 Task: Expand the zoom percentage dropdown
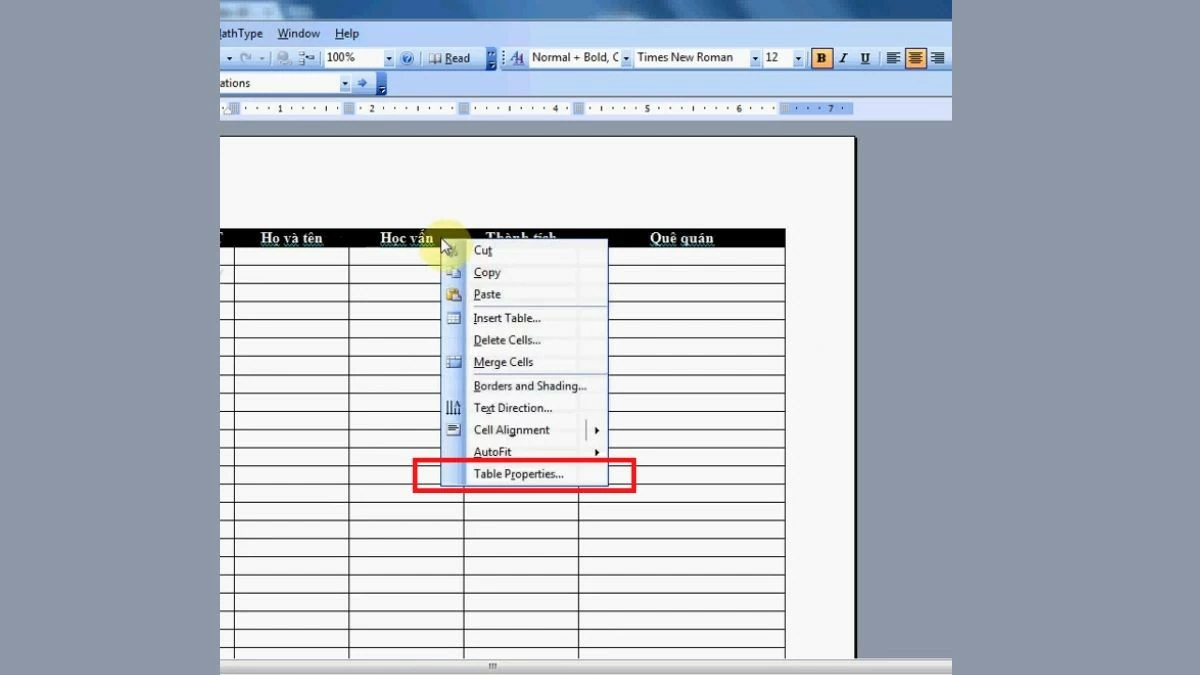click(389, 58)
